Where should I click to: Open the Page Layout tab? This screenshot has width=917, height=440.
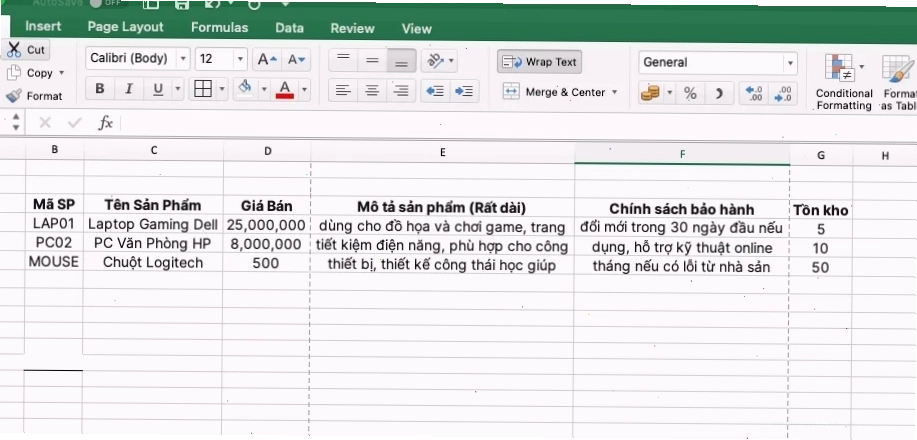pyautogui.click(x=126, y=27)
